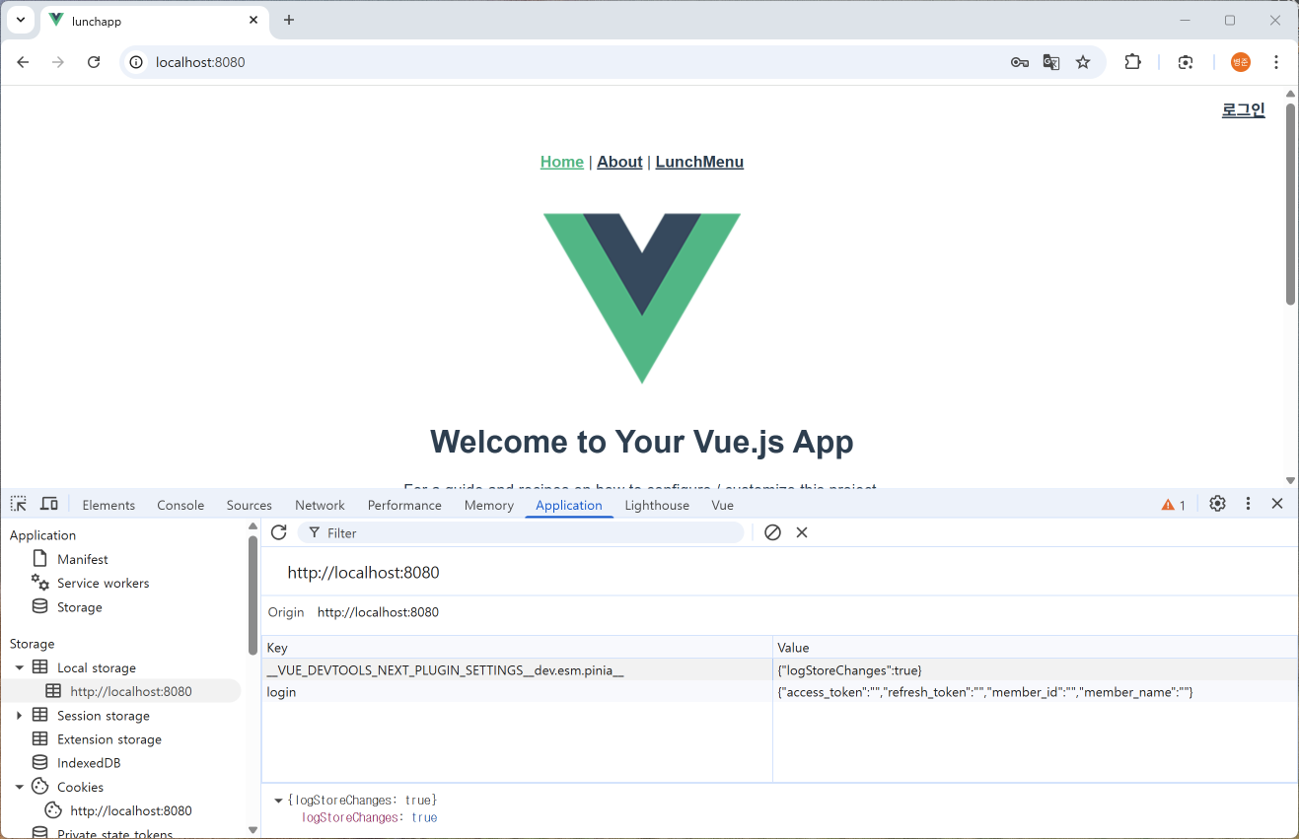Collapse the Cookies tree node
Screen dimensions: 1299x839
point(19,787)
